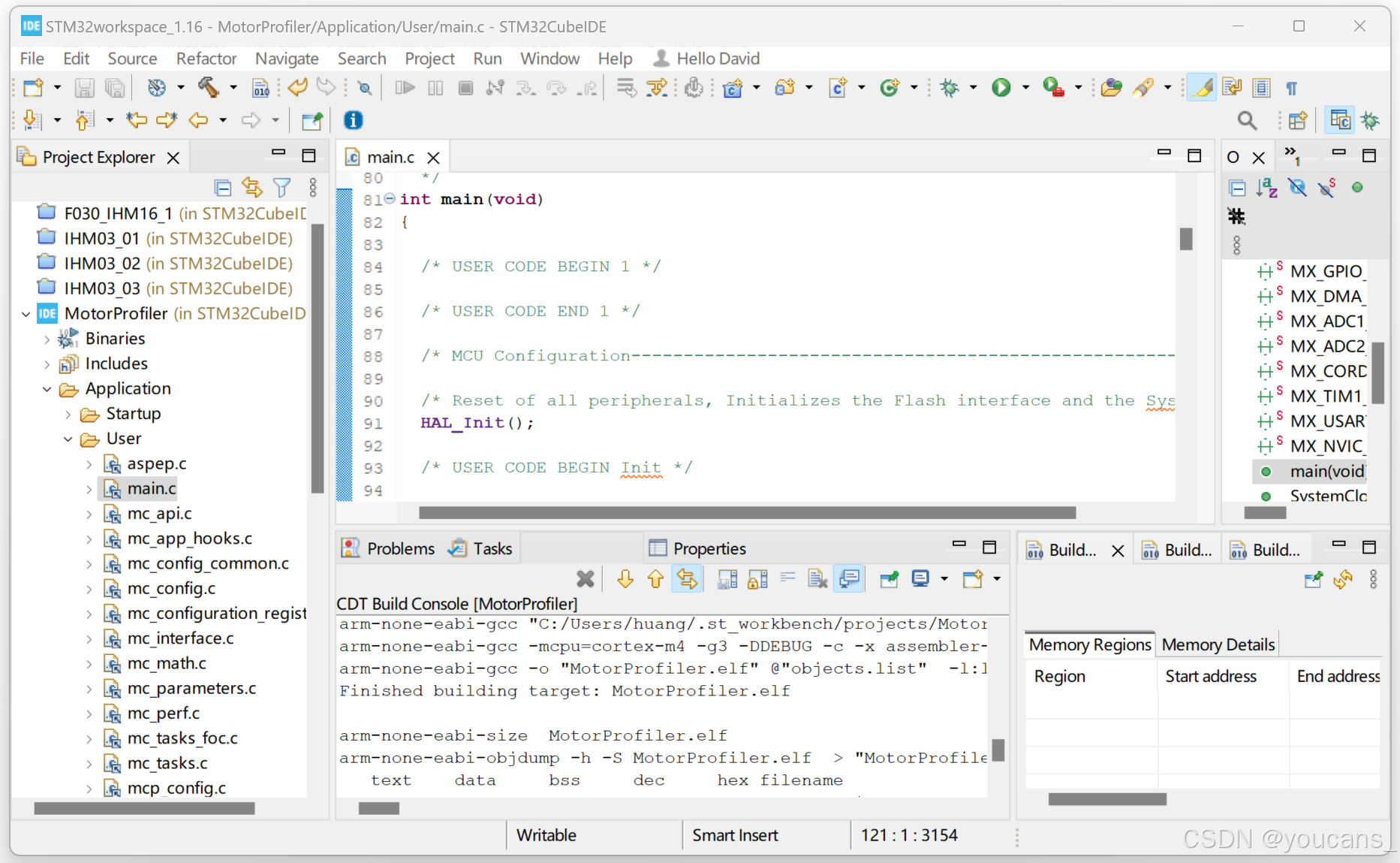The image size is (1400, 863).
Task: Click the New wizard icon
Action: 33,88
